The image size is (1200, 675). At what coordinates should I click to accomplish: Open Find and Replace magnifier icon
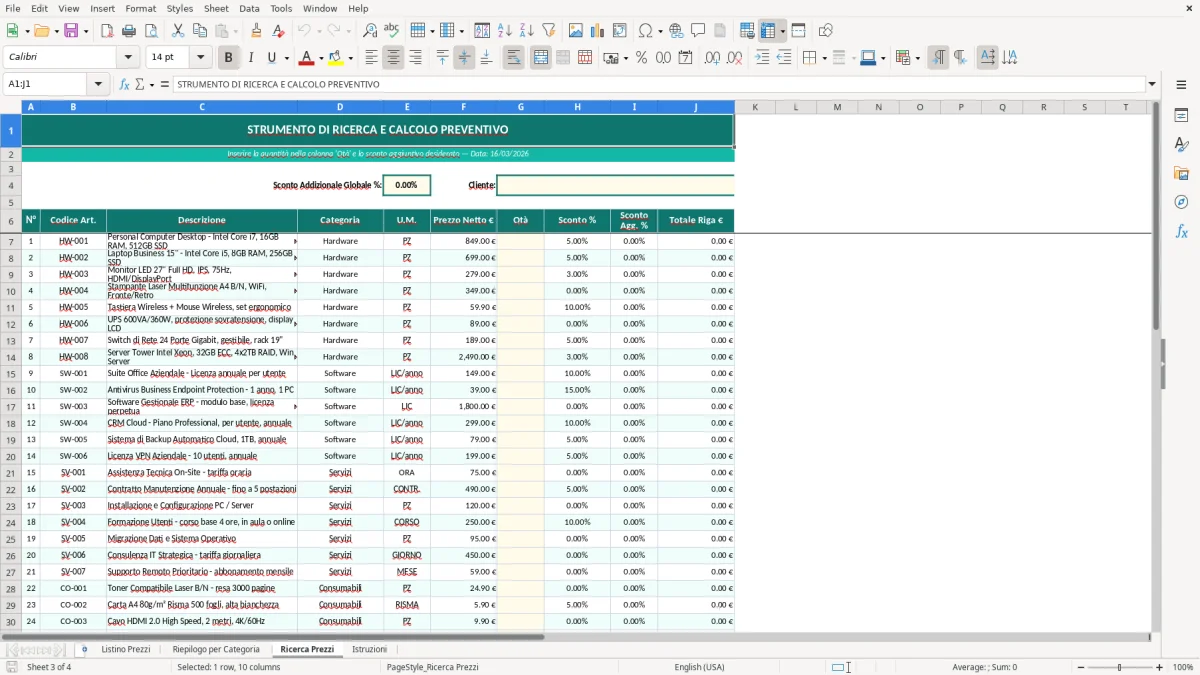(x=370, y=31)
